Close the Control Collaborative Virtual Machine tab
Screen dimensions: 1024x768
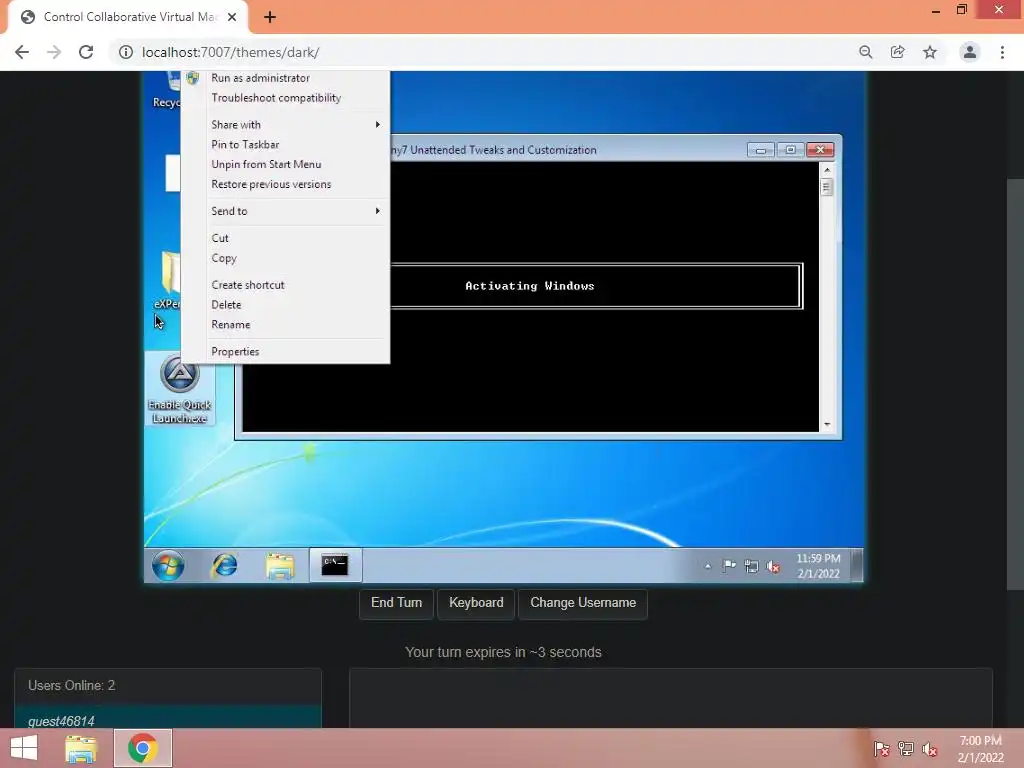[x=232, y=17]
